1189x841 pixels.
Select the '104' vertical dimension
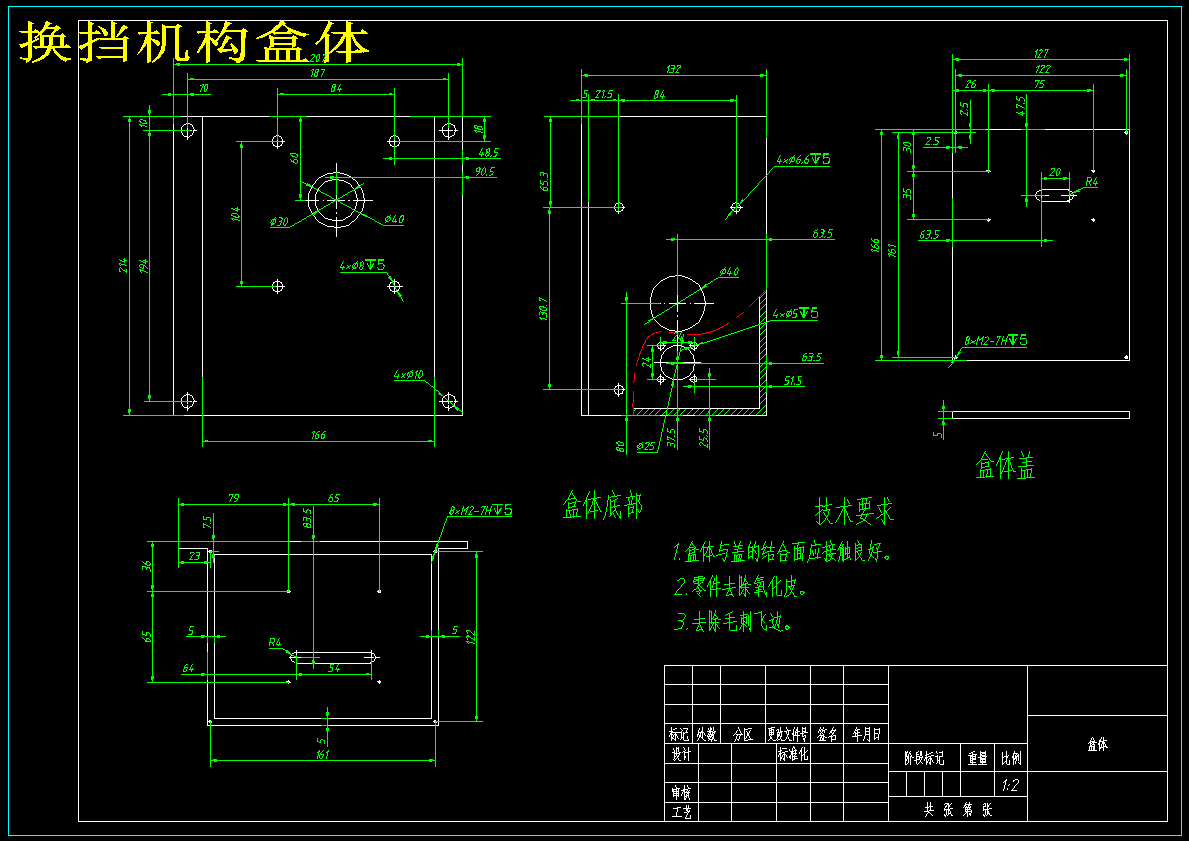coord(236,214)
